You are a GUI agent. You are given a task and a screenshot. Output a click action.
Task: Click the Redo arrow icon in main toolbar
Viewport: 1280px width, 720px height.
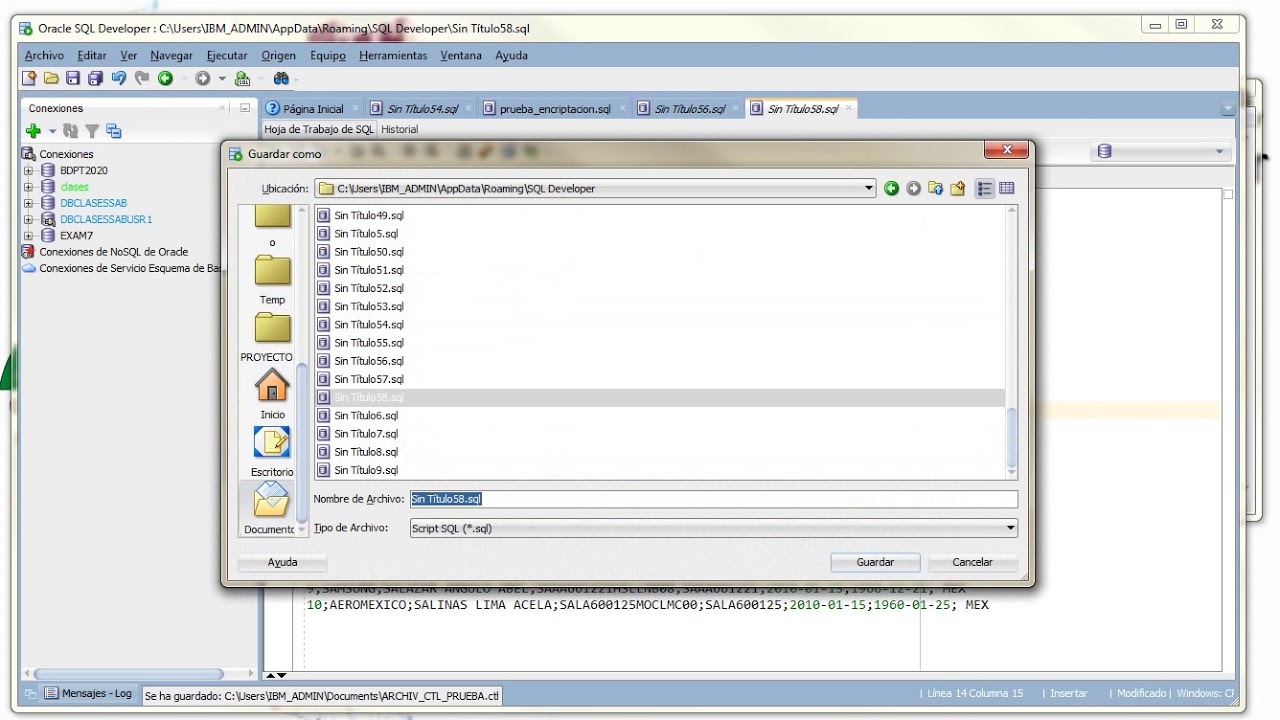coord(142,78)
